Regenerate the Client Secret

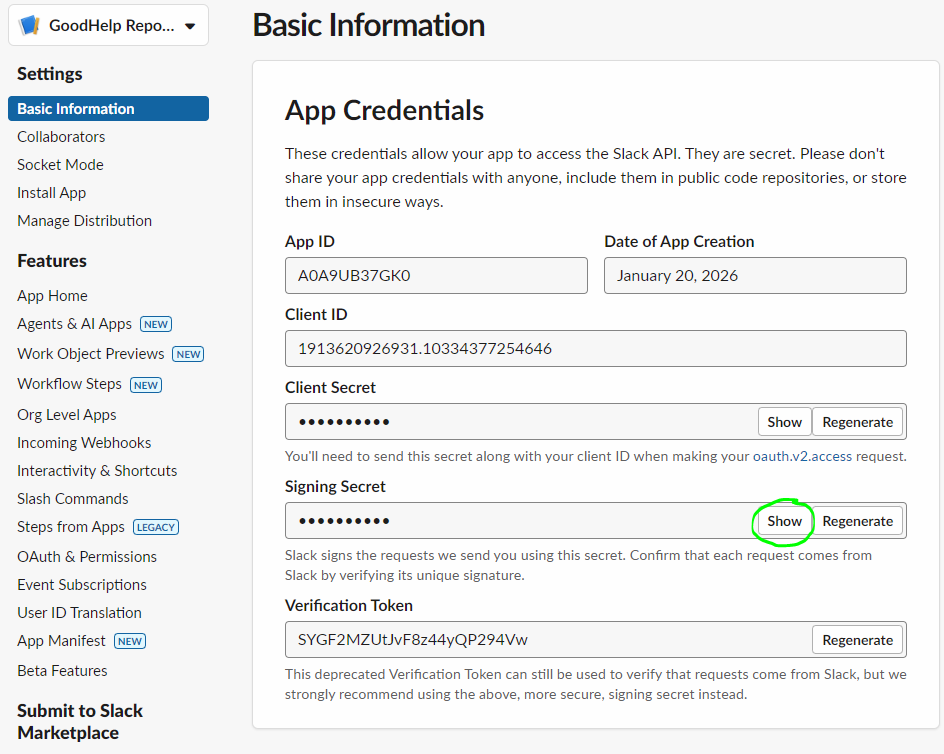tap(857, 422)
